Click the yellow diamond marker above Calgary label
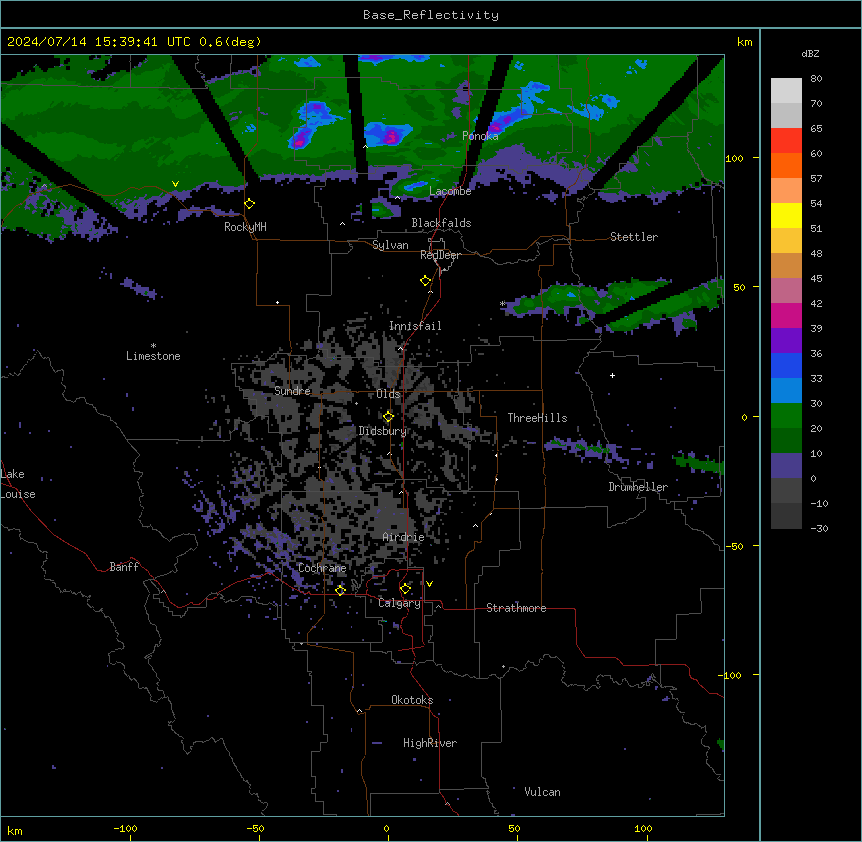Screen dimensions: 862x842 pyautogui.click(x=405, y=589)
